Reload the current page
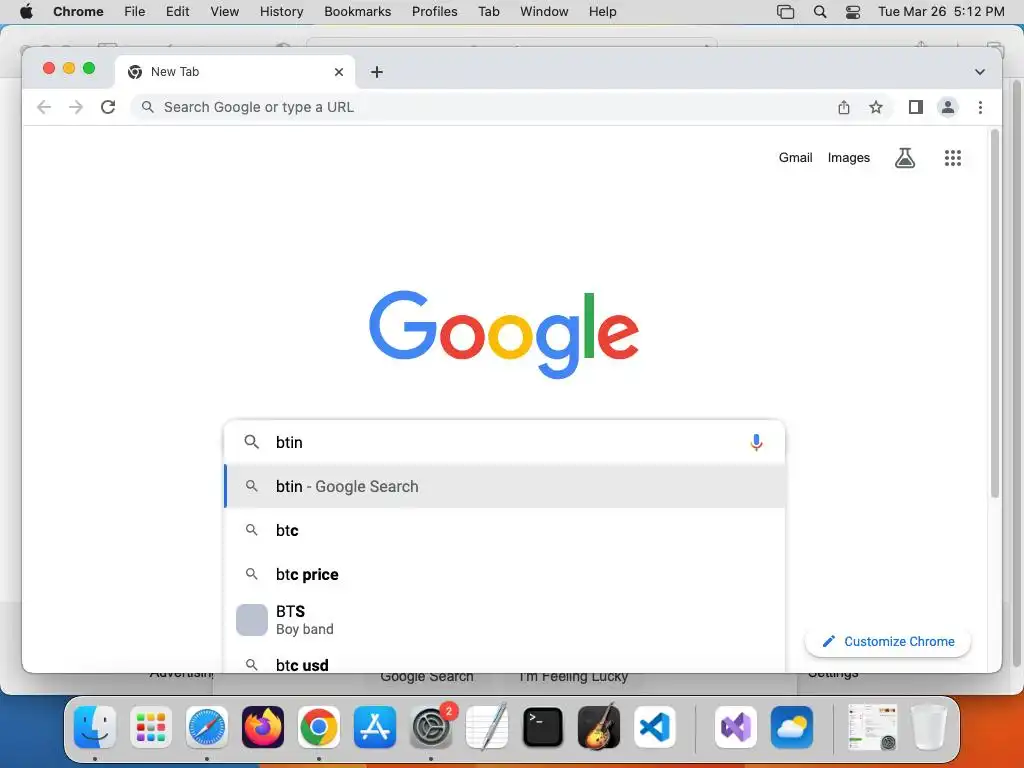The width and height of the screenshot is (1024, 768). coord(108,107)
